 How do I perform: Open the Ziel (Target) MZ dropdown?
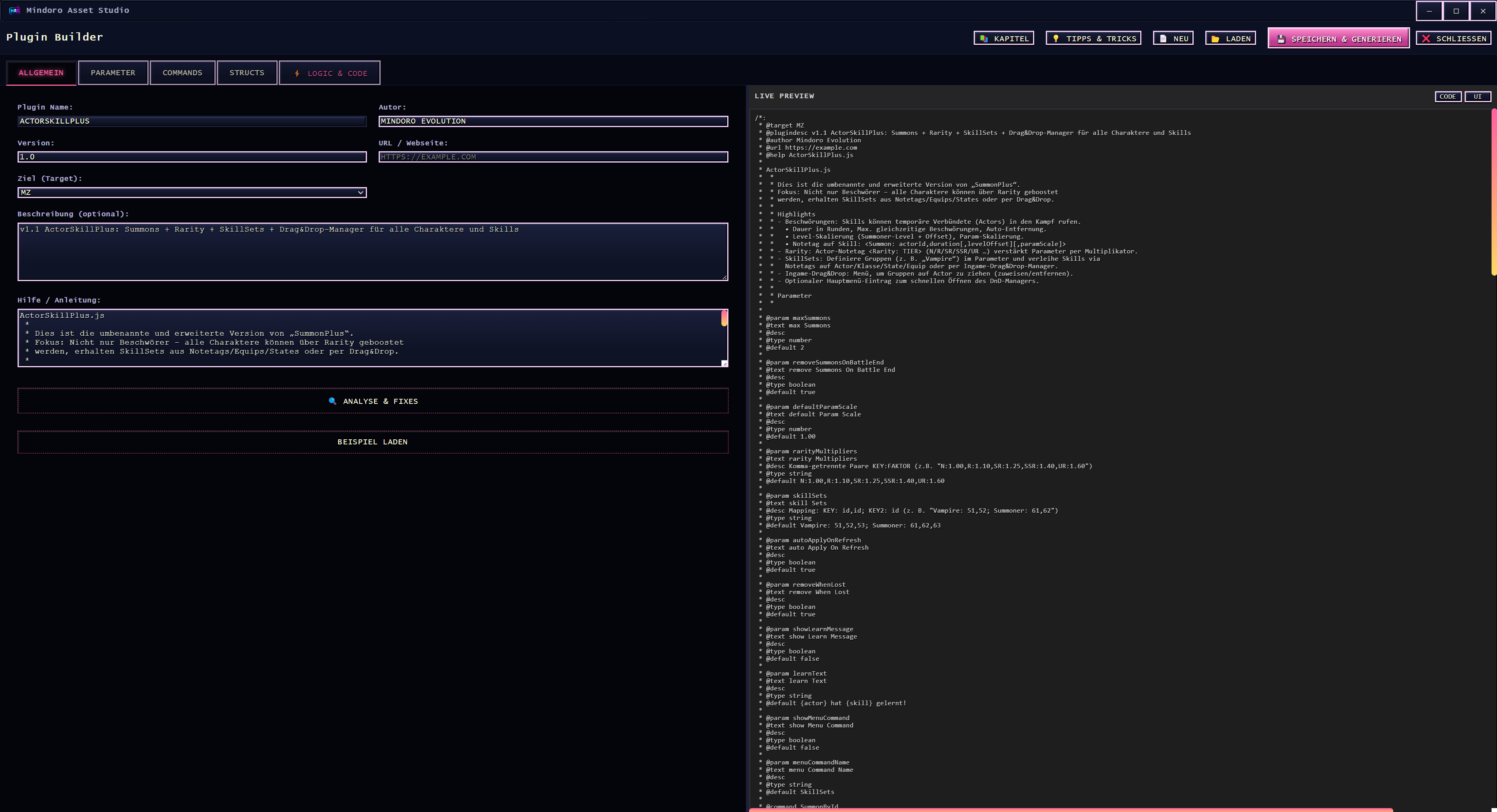(x=192, y=192)
